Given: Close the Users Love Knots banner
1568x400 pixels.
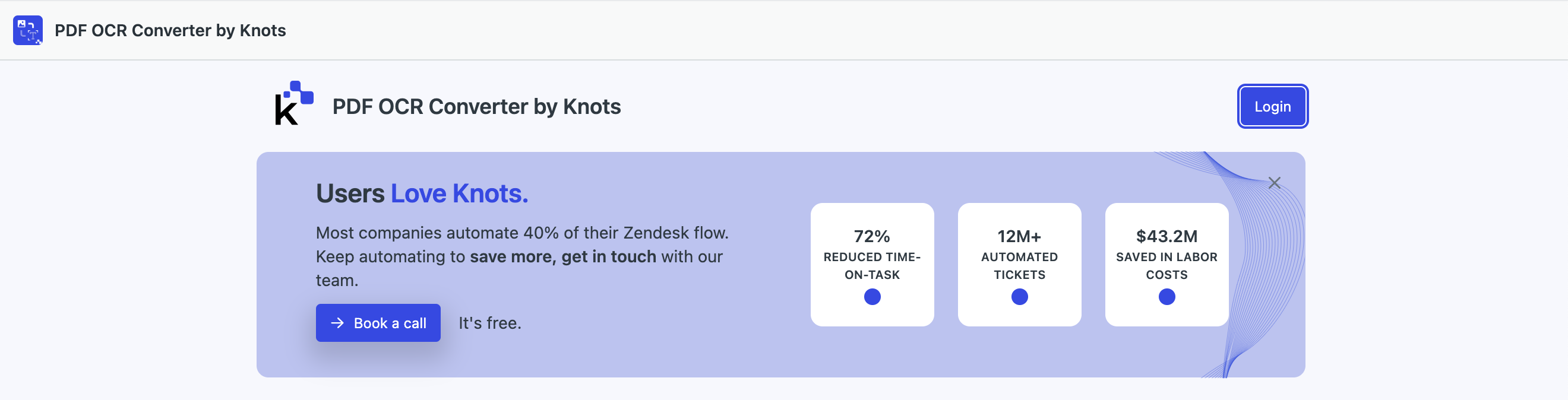Looking at the screenshot, I should click(1274, 183).
